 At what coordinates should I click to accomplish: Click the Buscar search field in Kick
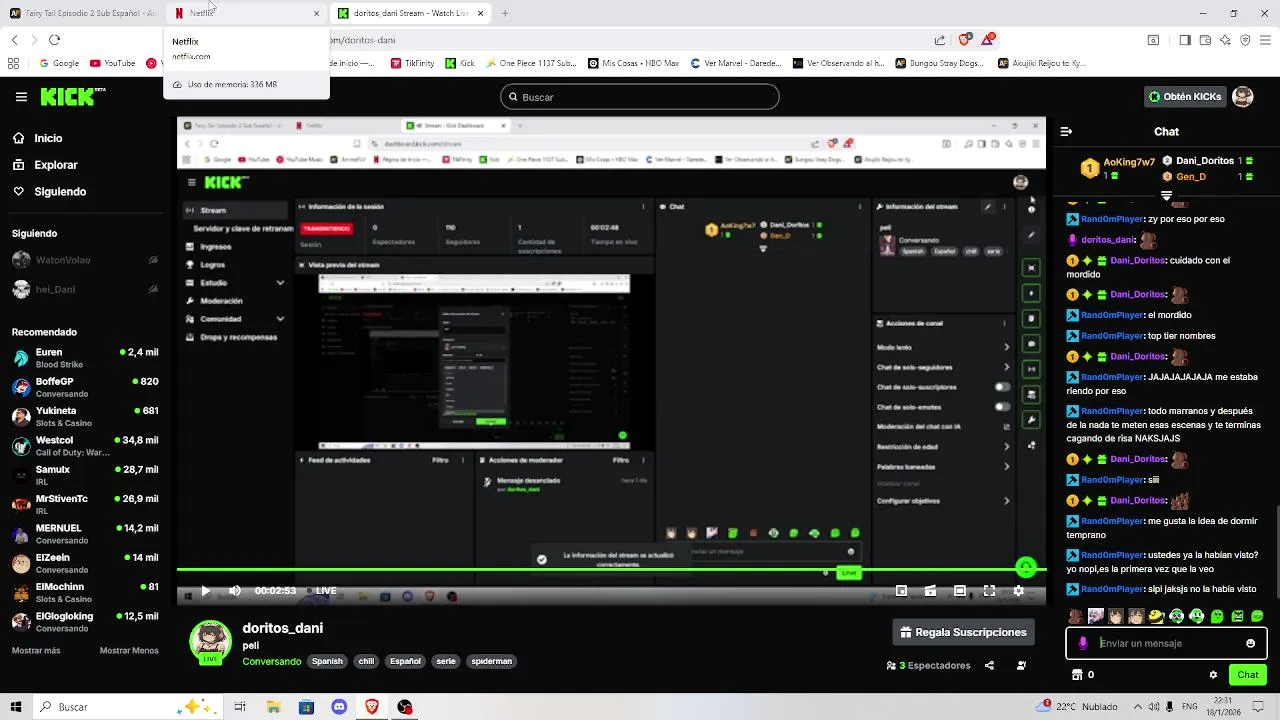click(x=640, y=97)
